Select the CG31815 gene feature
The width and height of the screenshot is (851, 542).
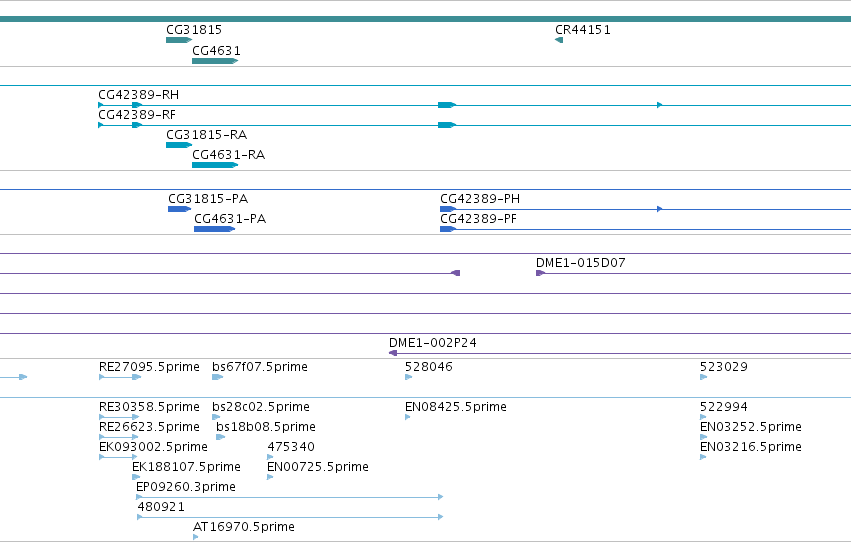point(179,40)
